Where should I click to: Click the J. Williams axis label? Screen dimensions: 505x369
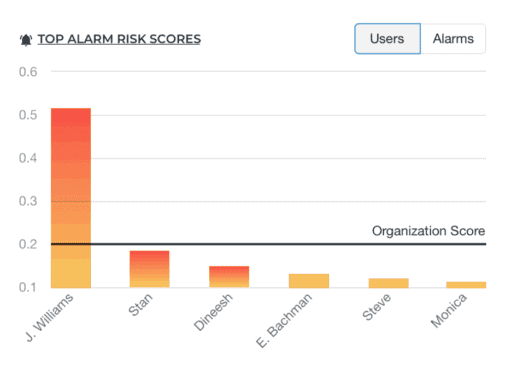(x=50, y=317)
